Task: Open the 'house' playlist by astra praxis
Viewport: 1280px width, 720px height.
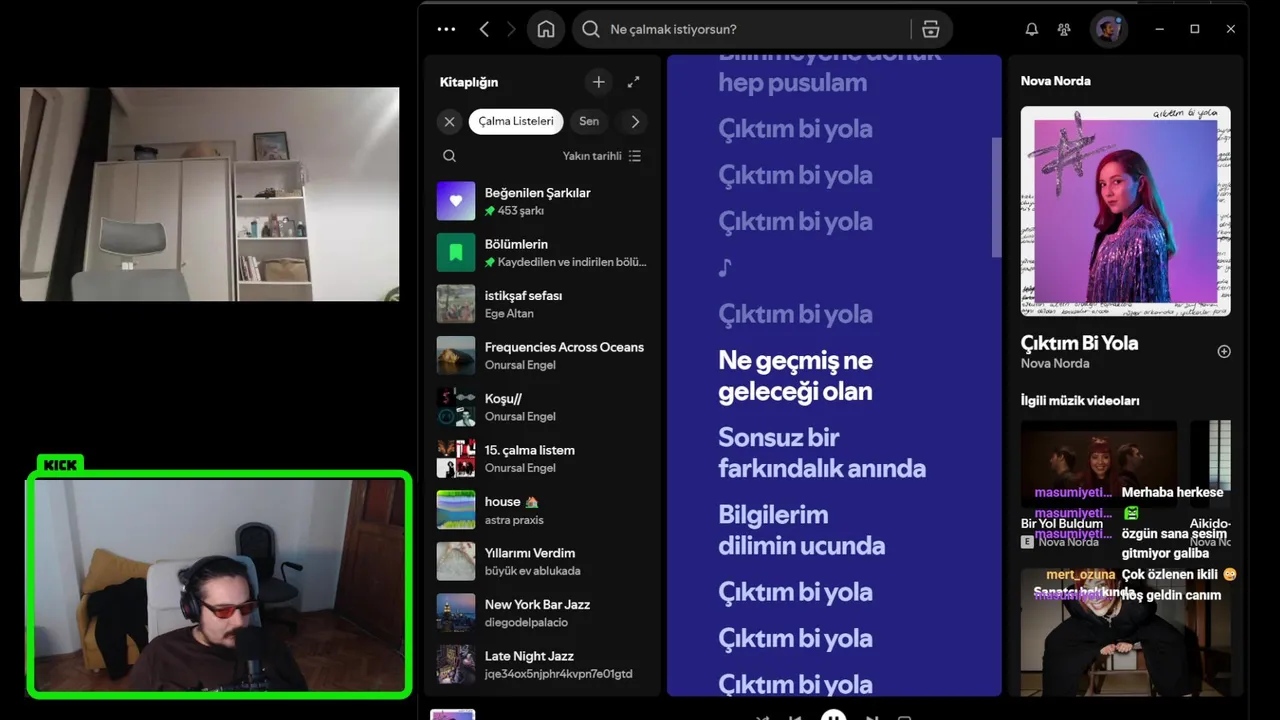Action: pyautogui.click(x=542, y=510)
